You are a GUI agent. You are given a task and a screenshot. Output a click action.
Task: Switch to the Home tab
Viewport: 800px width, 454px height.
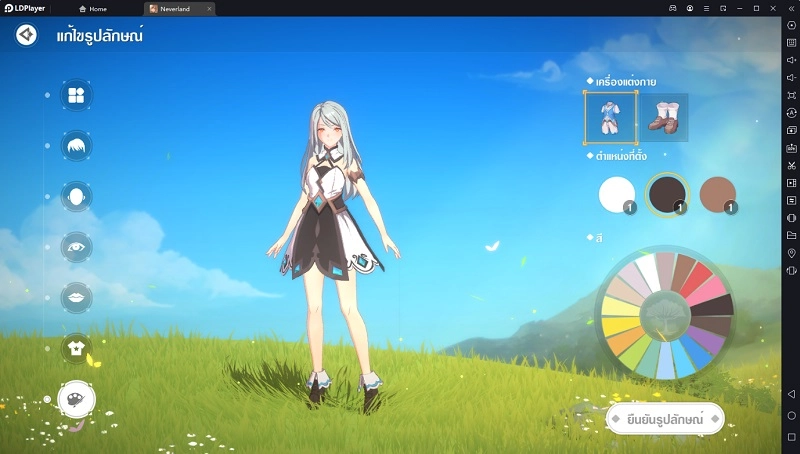click(93, 9)
